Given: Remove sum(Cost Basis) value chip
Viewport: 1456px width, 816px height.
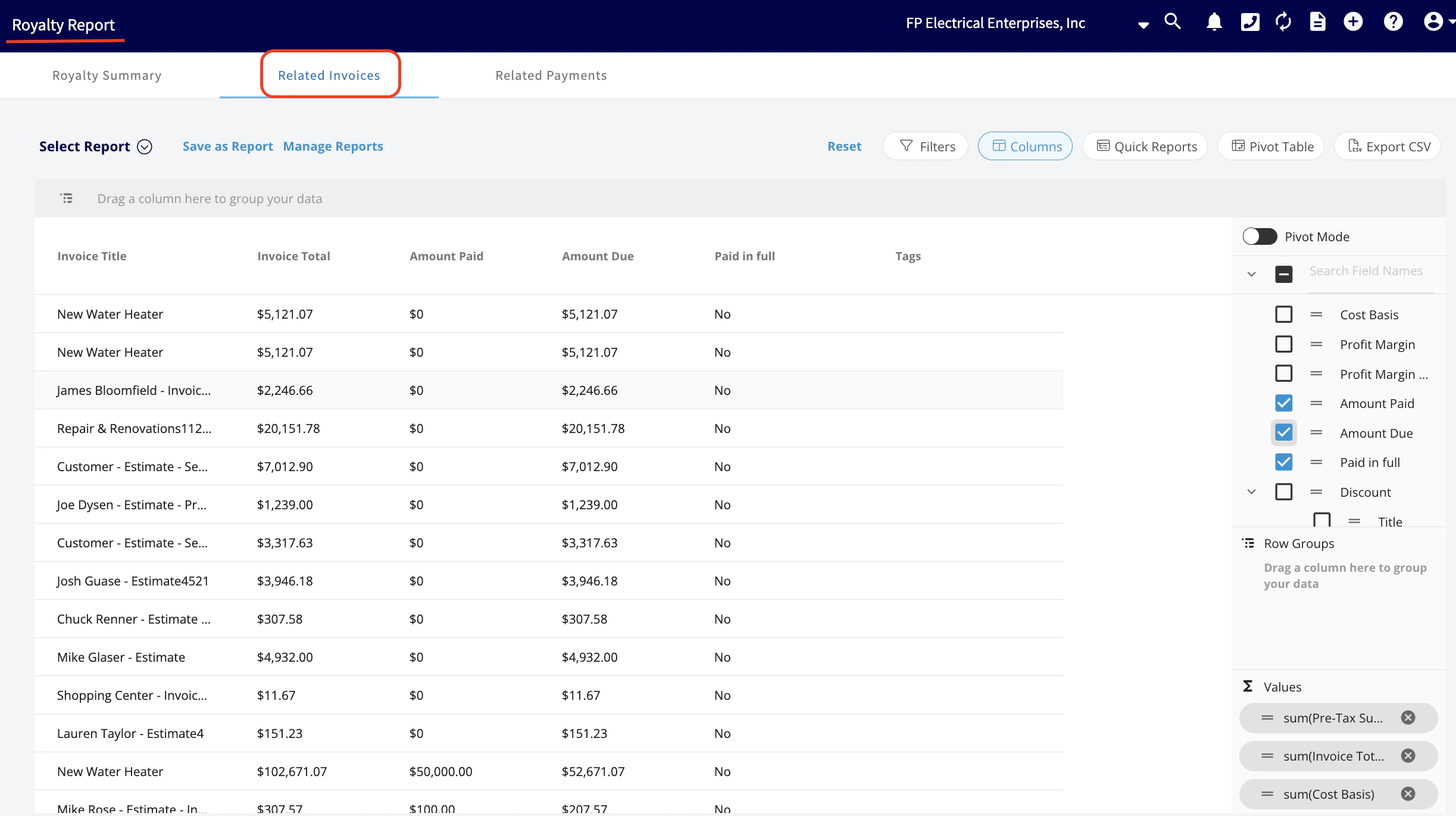Looking at the screenshot, I should (x=1408, y=794).
